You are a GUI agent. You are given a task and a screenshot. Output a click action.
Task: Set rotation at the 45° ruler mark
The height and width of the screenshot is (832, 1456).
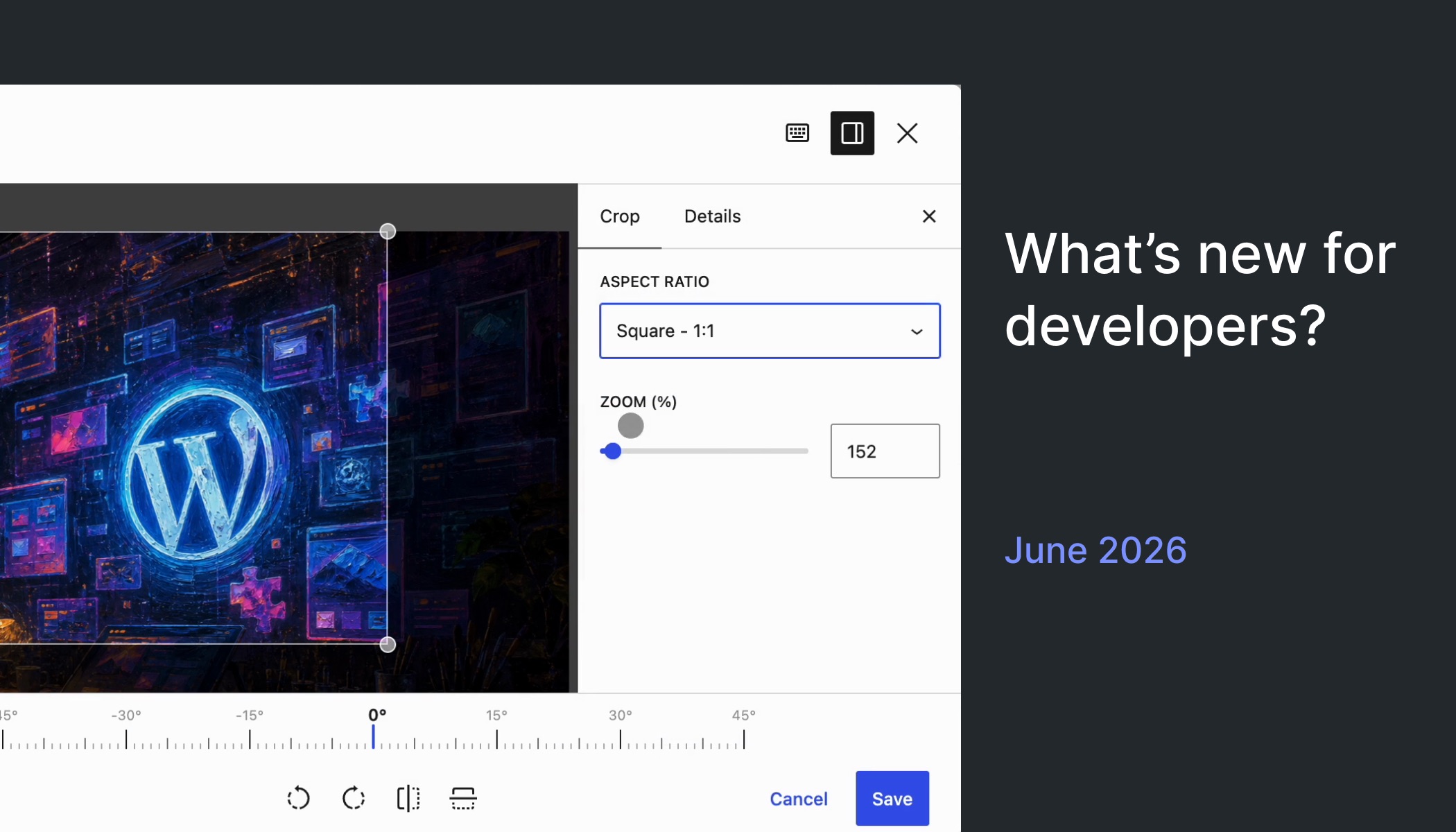coord(744,738)
